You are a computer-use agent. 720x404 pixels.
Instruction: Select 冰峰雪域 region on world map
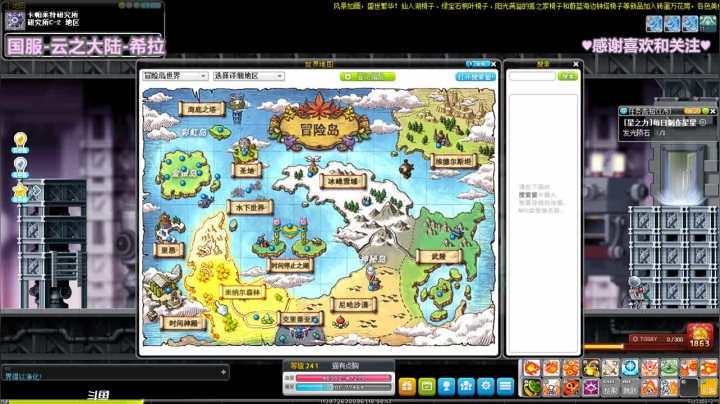point(343,181)
